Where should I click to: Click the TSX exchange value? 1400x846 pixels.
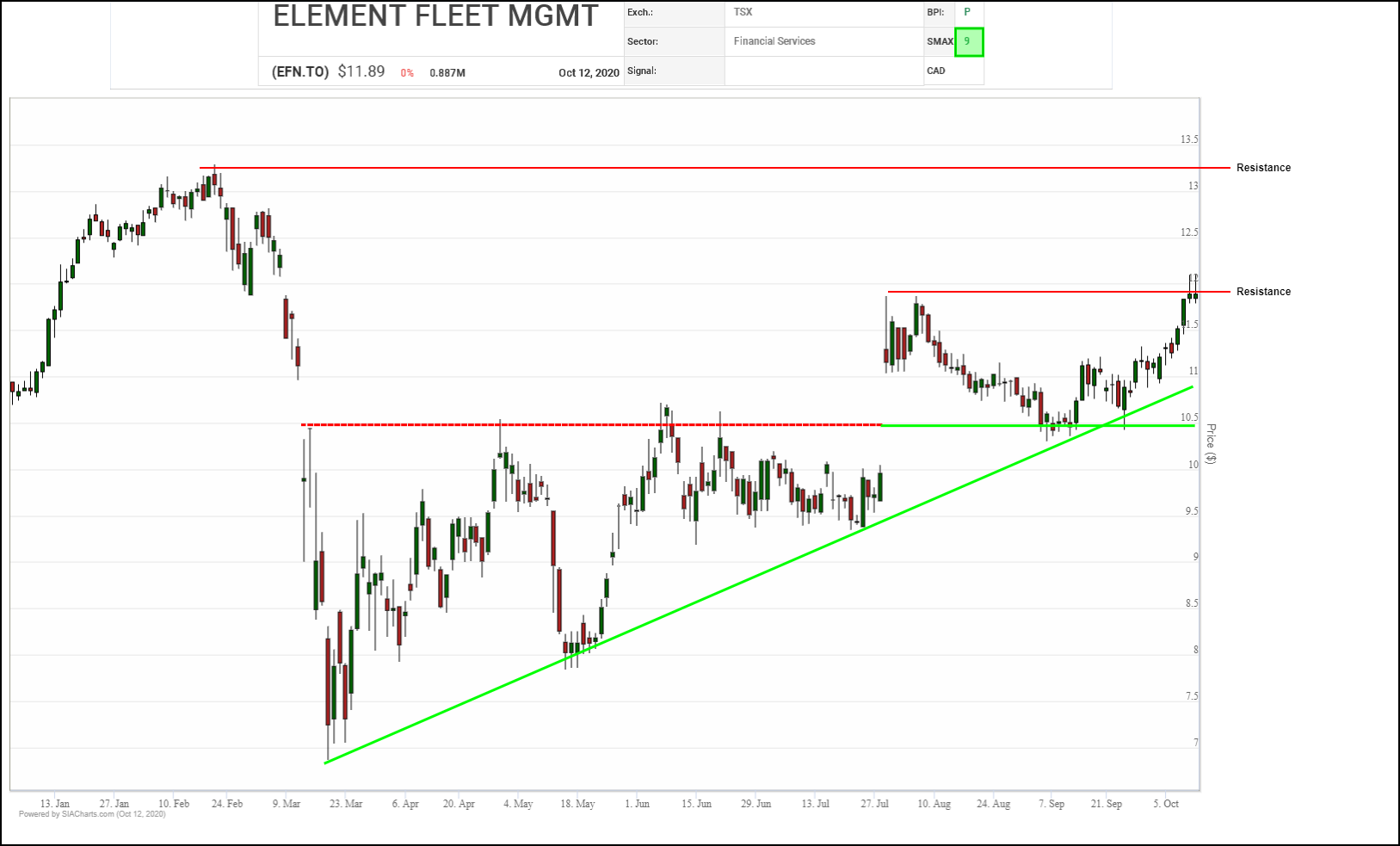coord(743,12)
